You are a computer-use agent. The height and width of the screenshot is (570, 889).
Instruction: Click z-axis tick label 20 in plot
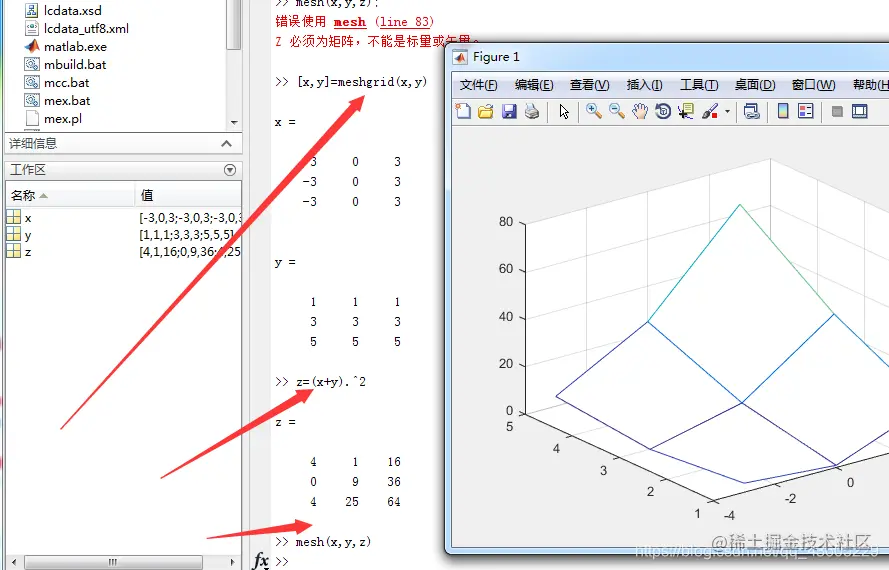(506, 364)
